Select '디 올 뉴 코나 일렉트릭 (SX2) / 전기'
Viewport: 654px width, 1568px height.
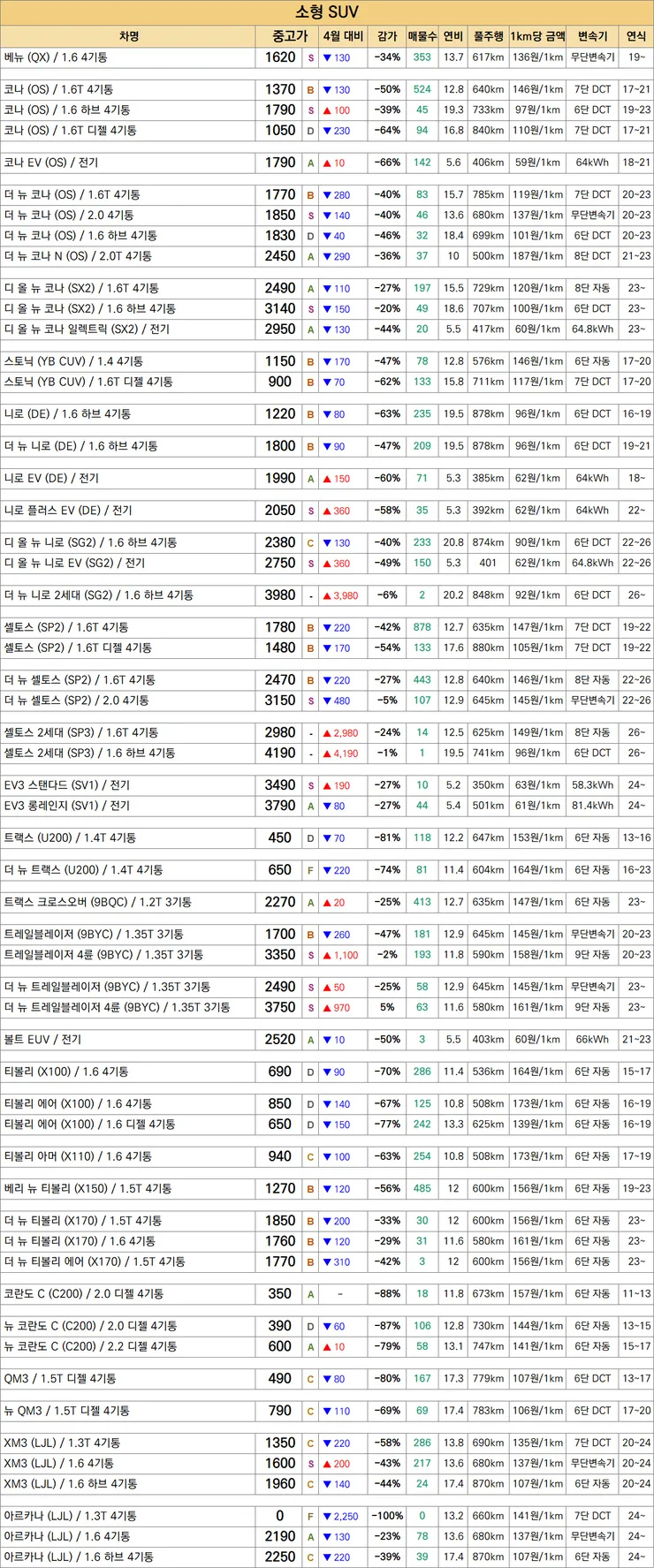point(87,330)
